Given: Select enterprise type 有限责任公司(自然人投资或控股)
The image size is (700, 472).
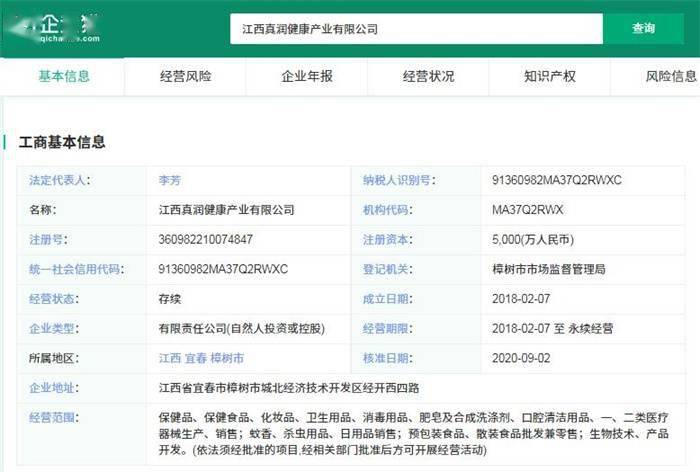Looking at the screenshot, I should click(242, 329).
